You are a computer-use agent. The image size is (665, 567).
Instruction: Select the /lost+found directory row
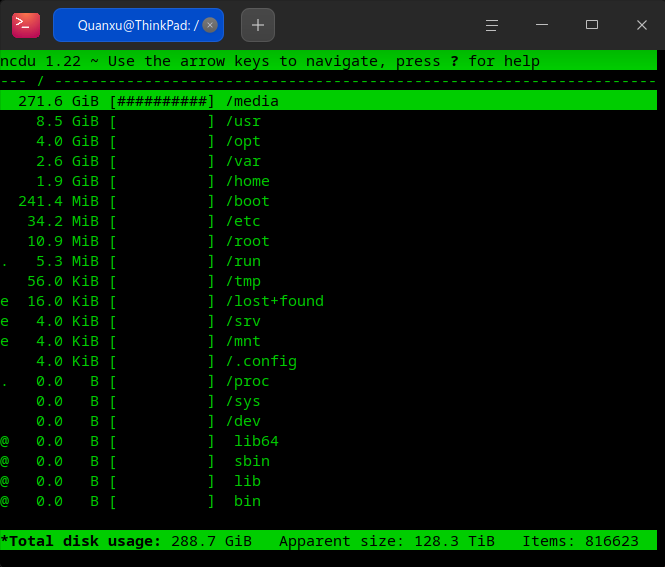[x=329, y=301]
